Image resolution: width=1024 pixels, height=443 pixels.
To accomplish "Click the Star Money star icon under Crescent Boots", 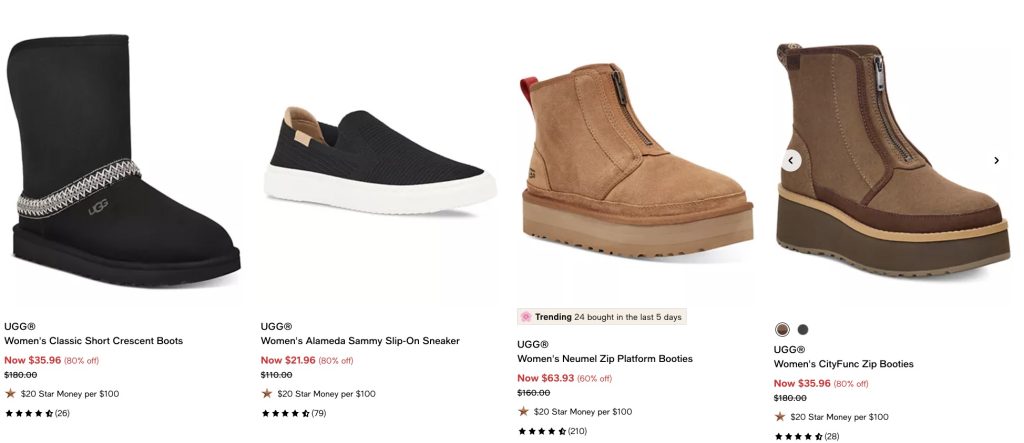I will (11, 393).
